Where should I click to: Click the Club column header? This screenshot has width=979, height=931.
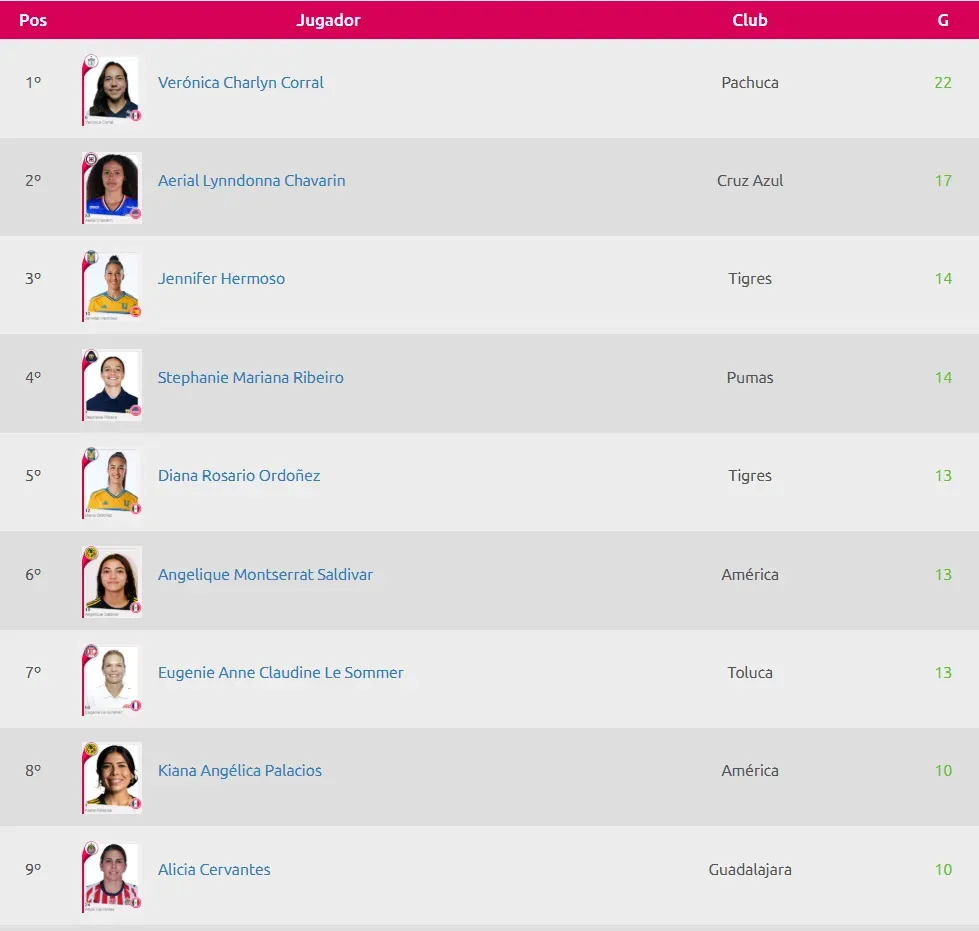749,20
